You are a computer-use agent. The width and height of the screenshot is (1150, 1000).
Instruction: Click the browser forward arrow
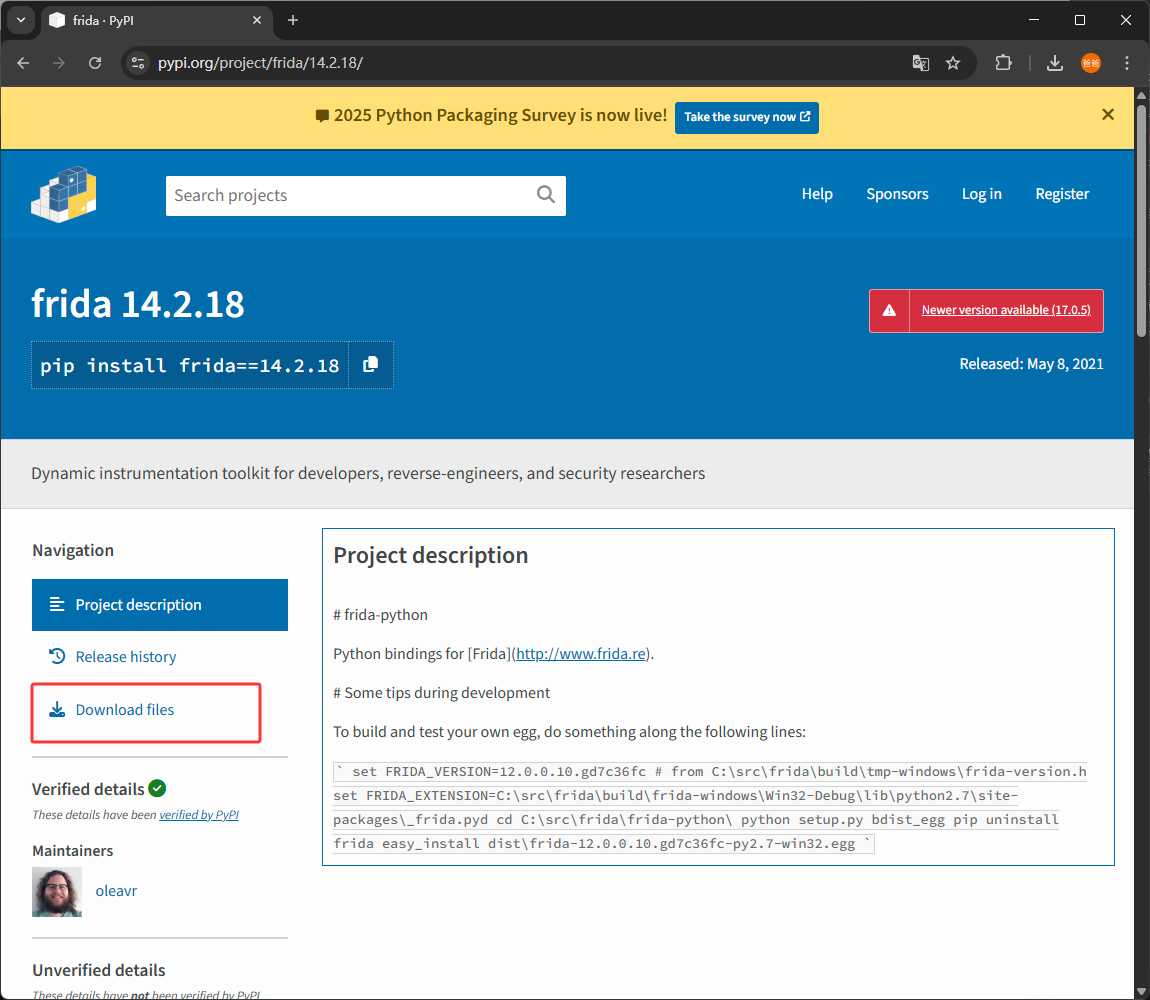[x=59, y=63]
